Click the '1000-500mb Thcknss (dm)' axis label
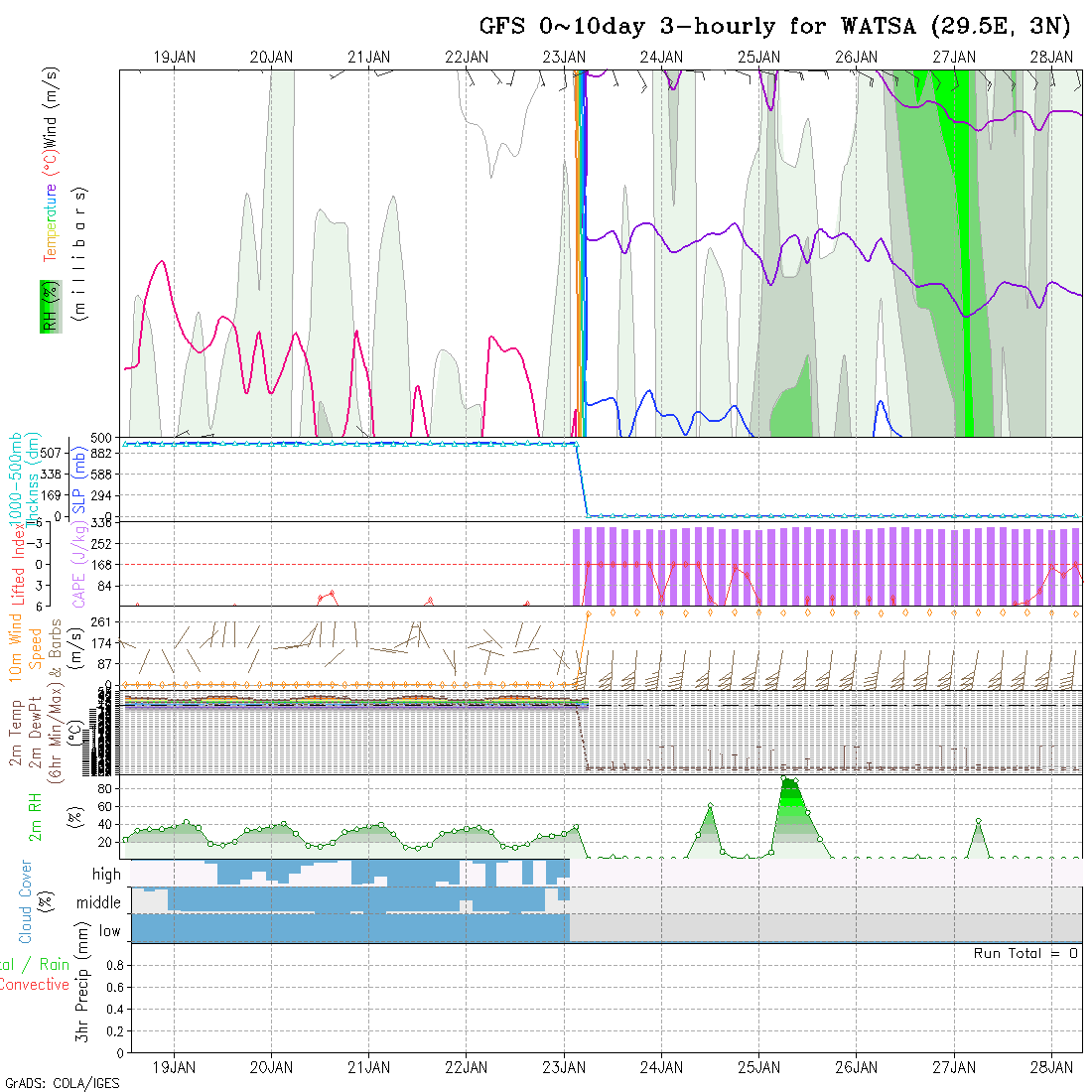Image resolution: width=1092 pixels, height=1092 pixels. click(25, 480)
